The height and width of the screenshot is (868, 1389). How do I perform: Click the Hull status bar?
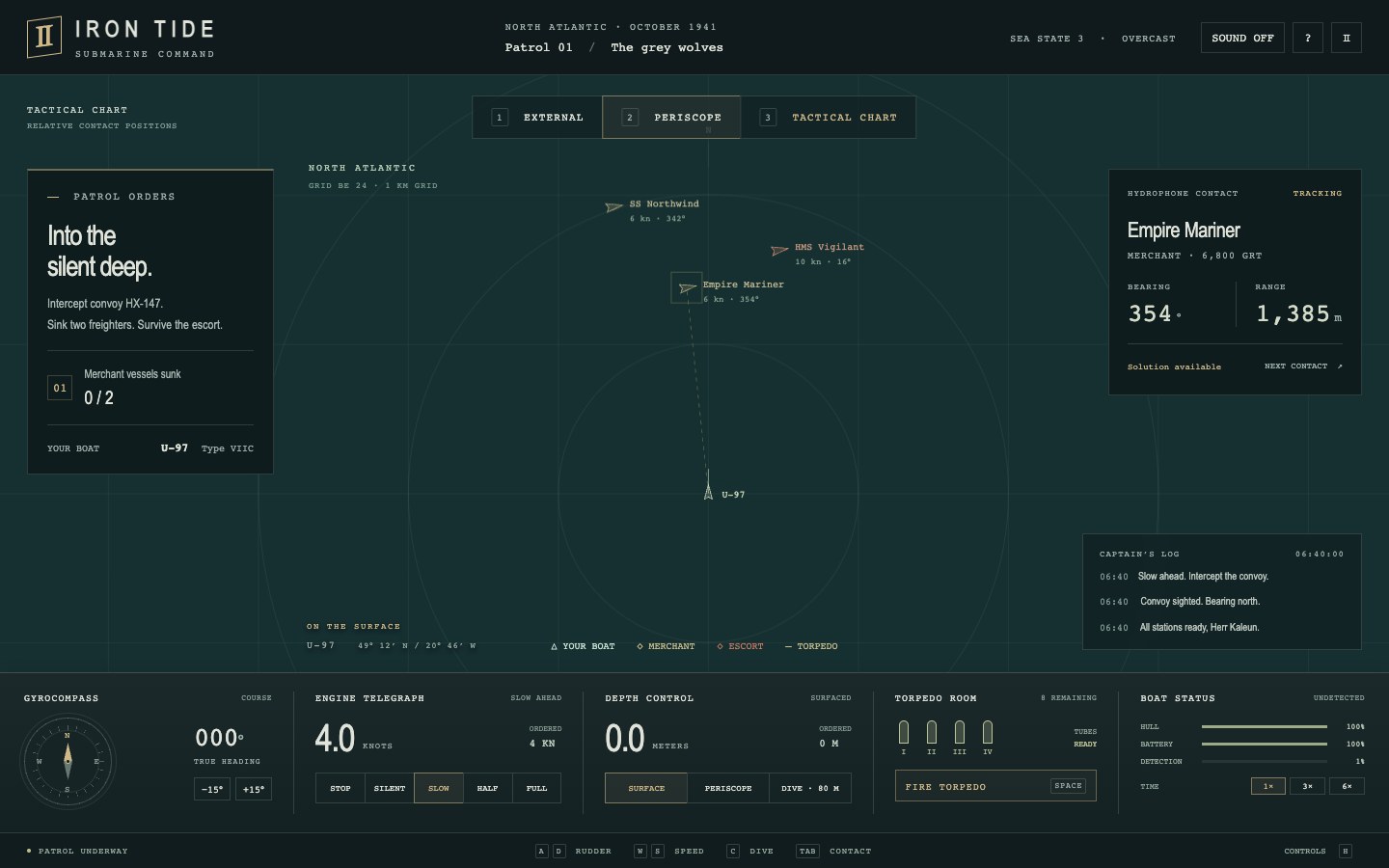[x=1265, y=726]
